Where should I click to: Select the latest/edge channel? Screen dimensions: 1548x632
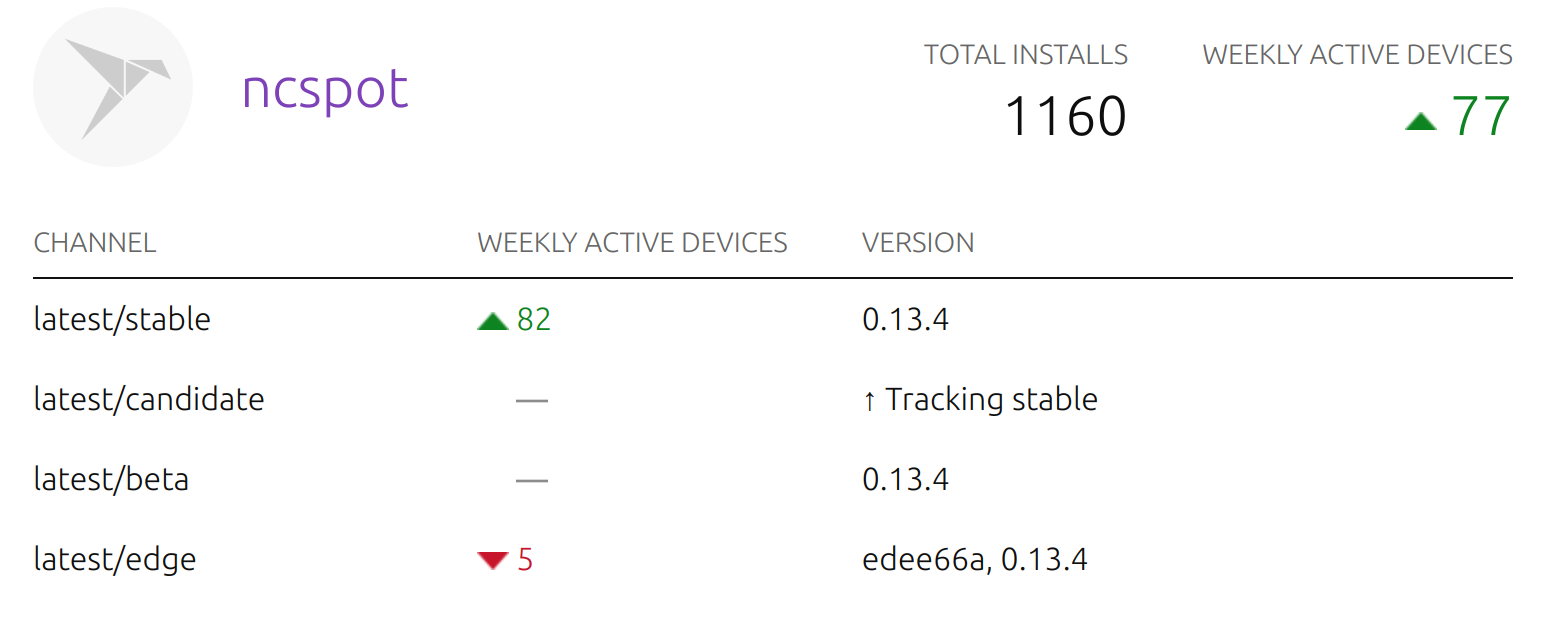point(115,560)
